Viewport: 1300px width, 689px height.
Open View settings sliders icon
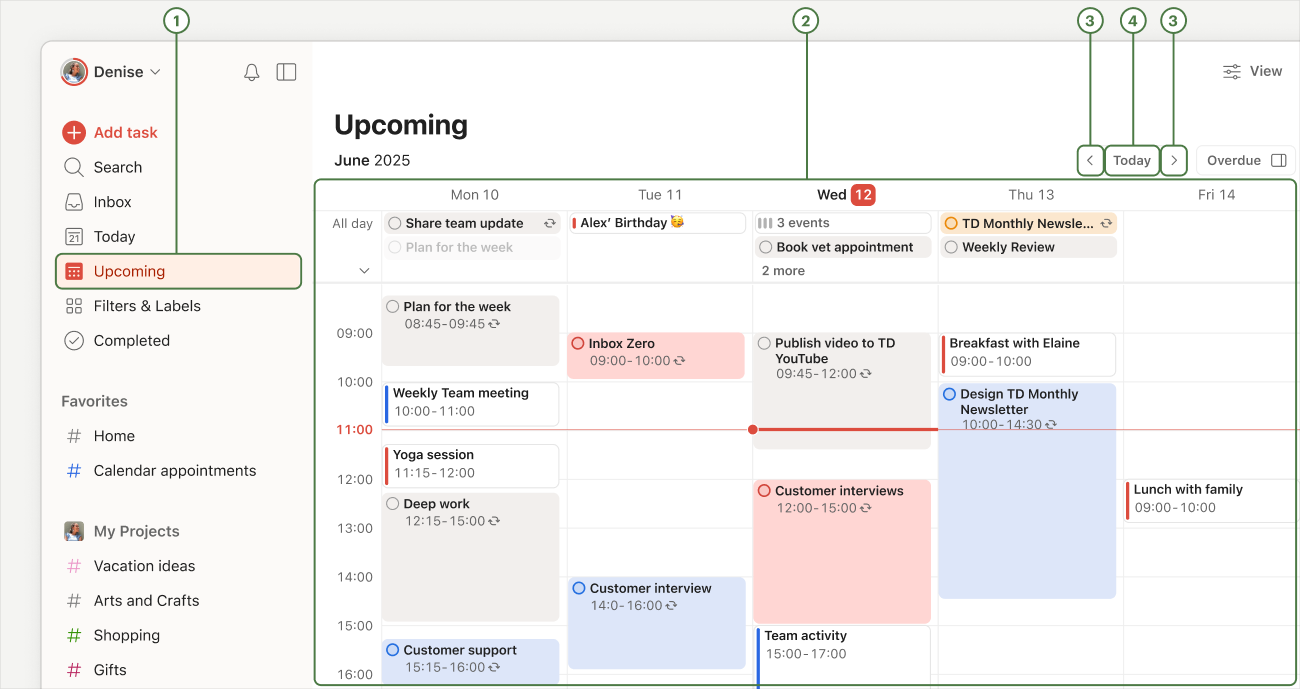[x=1232, y=72]
